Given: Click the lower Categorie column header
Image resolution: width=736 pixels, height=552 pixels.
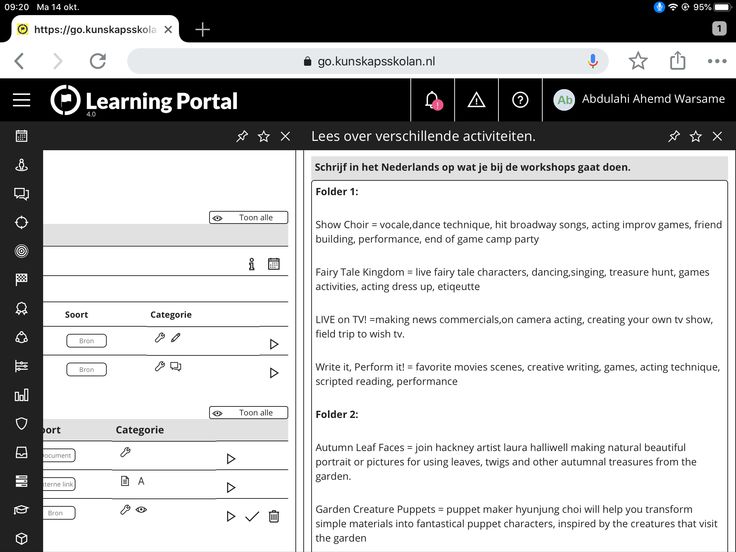Looking at the screenshot, I should (140, 429).
